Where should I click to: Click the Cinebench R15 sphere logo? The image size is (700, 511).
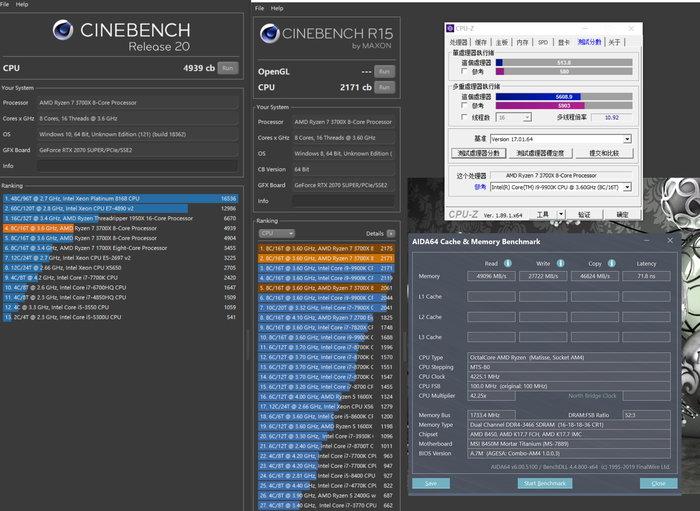270,33
